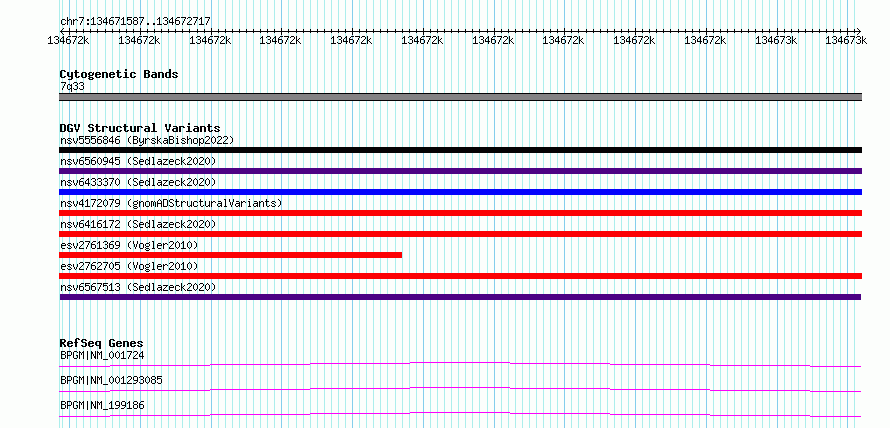Click the DGV Structural Variants track title

tap(140, 128)
